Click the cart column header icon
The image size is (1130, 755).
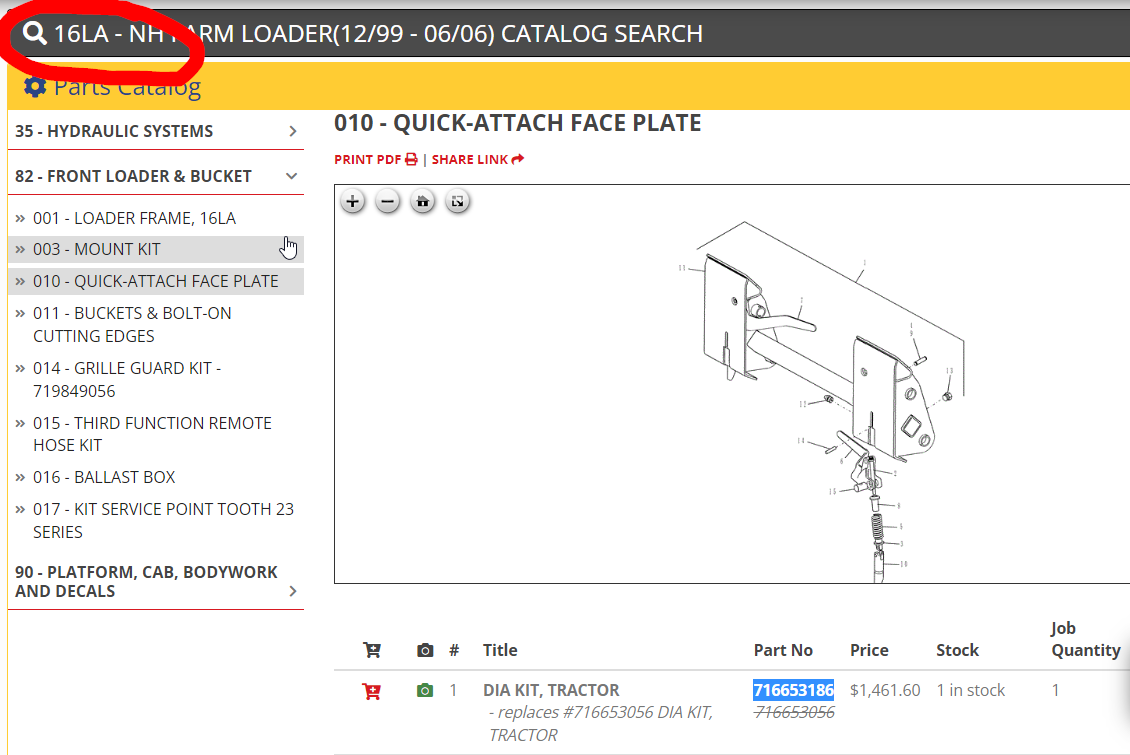pos(372,651)
